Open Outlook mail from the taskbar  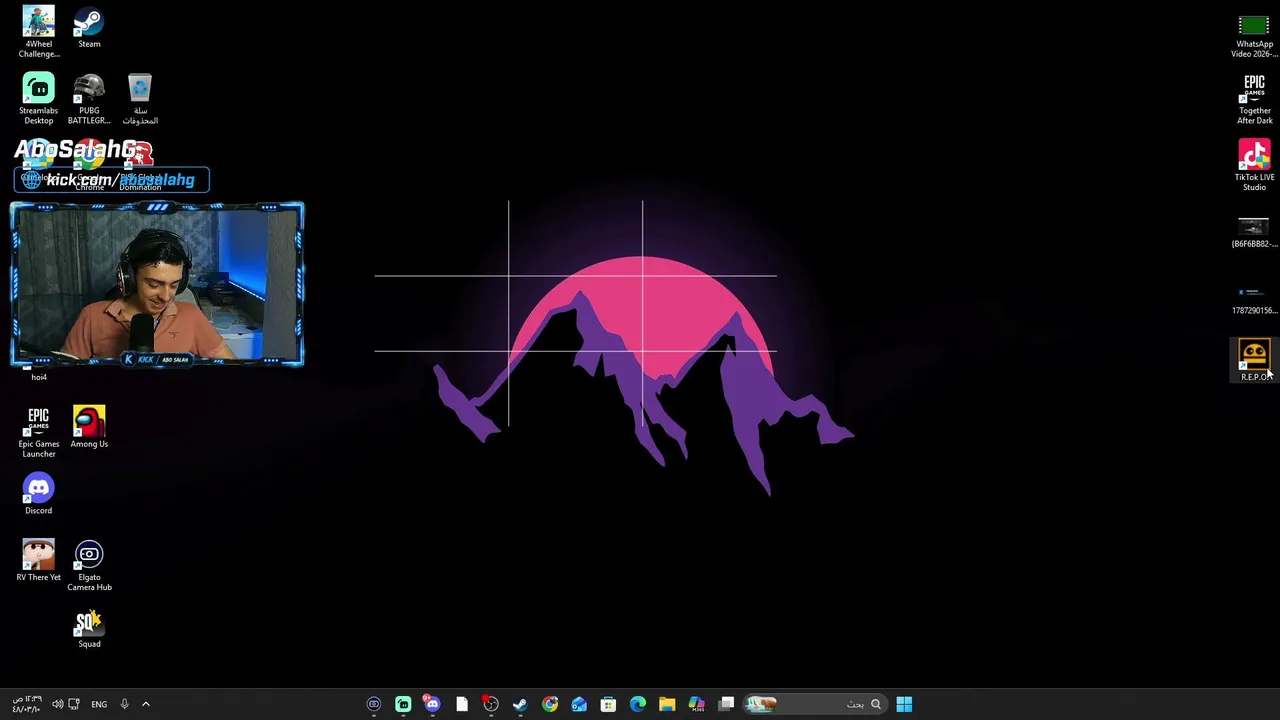(579, 704)
